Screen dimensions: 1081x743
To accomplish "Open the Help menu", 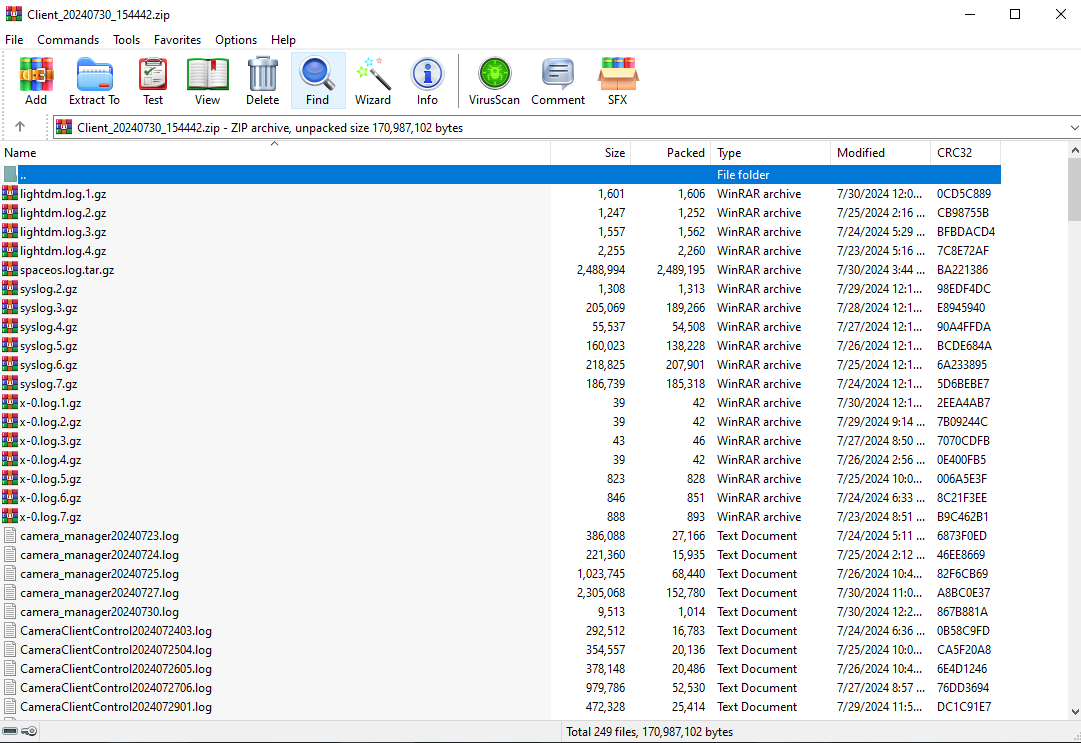I will (x=283, y=40).
